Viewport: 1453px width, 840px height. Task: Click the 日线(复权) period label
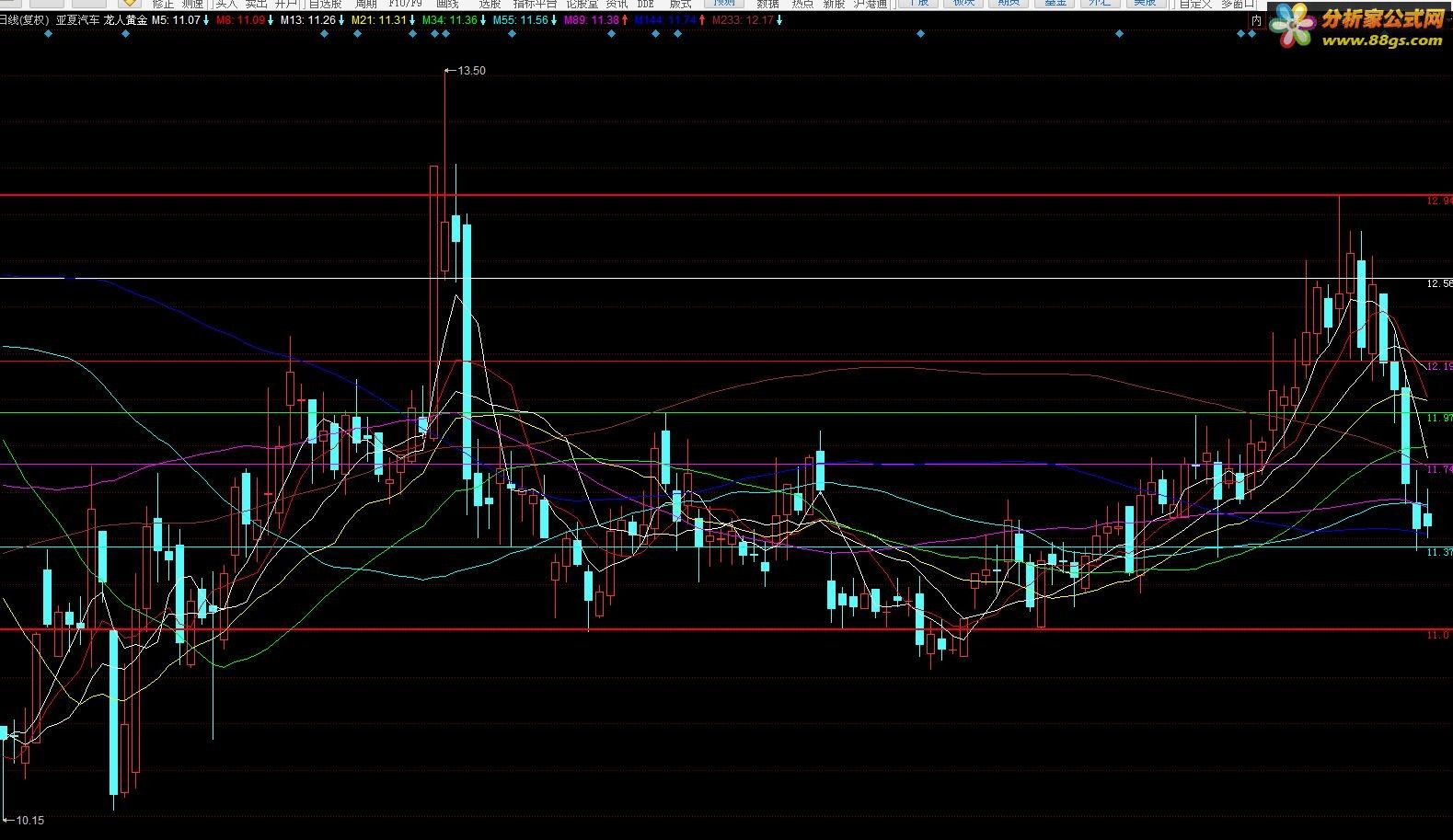pos(24,19)
